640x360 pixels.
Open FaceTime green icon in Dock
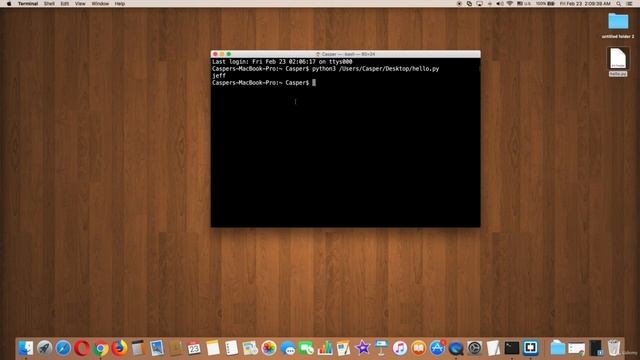[x=306, y=348]
